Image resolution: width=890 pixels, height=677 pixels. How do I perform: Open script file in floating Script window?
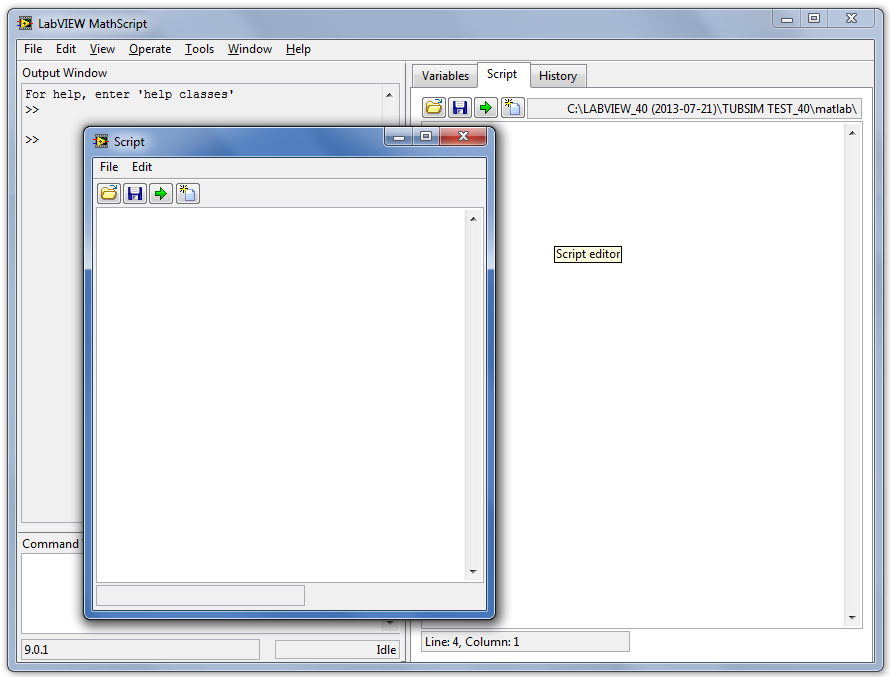(x=108, y=194)
